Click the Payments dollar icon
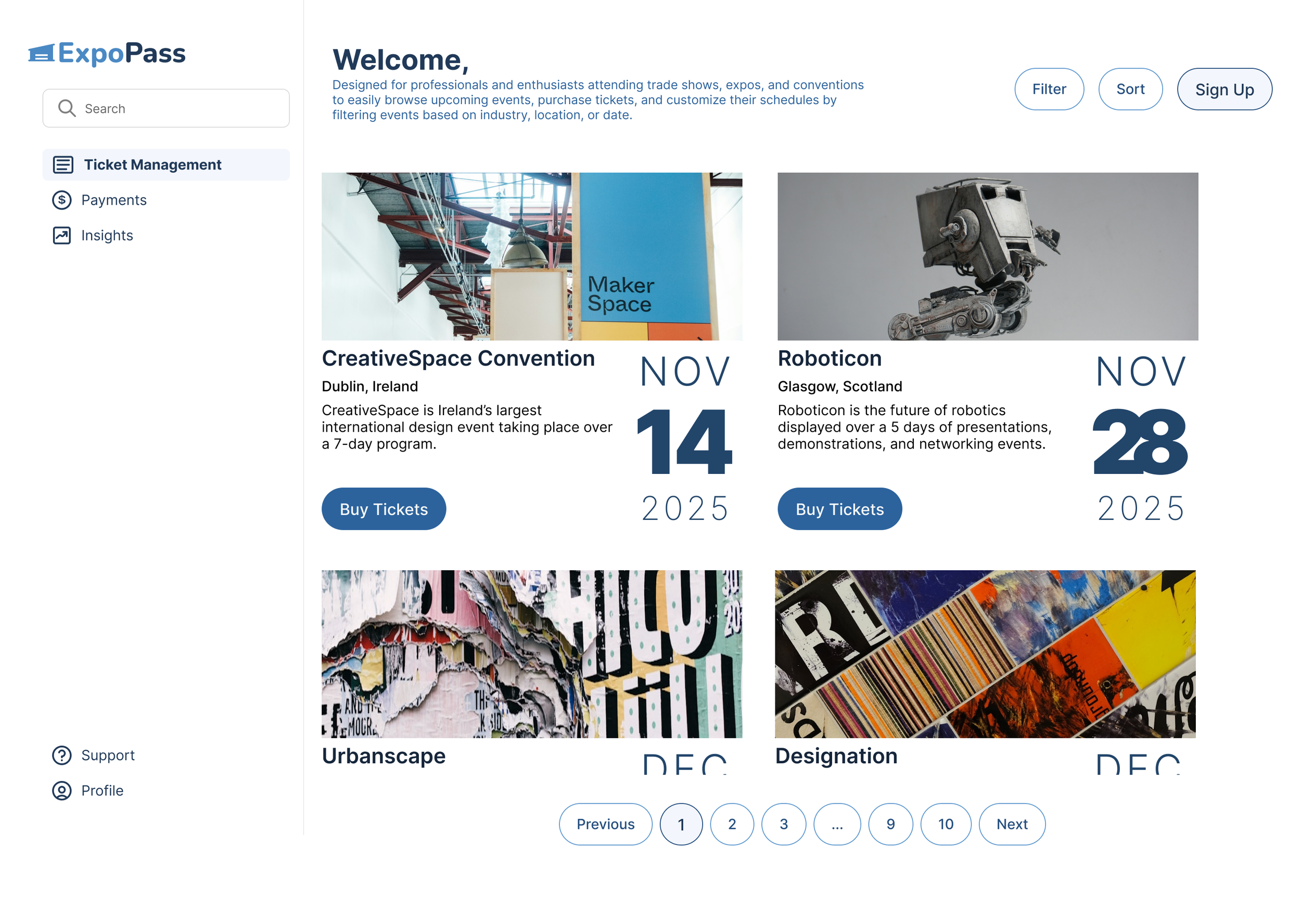This screenshot has height=924, width=1301. click(62, 200)
